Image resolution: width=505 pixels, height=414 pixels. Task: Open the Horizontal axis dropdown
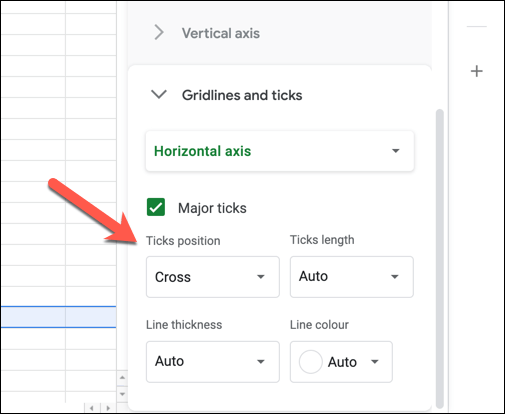coord(280,151)
